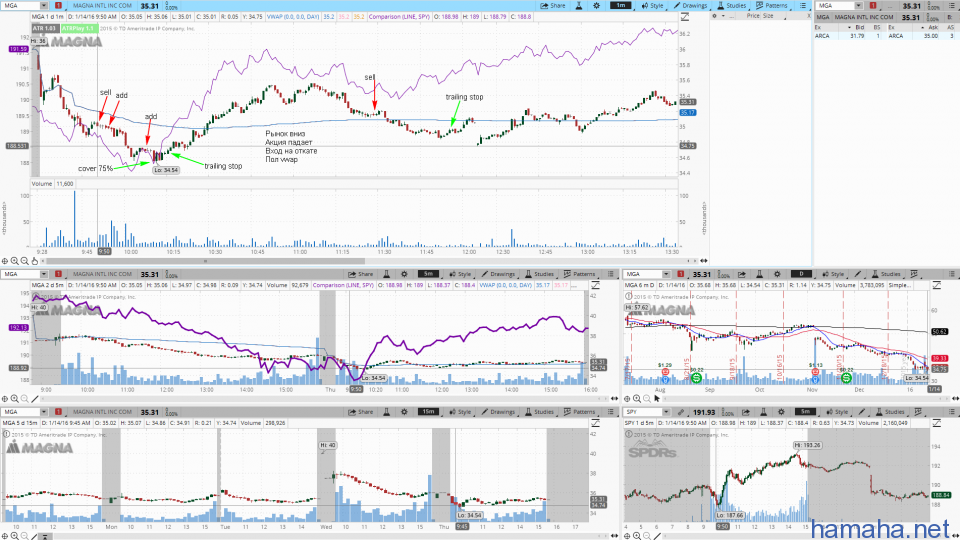
Task: Click Share button on the 1m chart
Action: tap(553, 6)
